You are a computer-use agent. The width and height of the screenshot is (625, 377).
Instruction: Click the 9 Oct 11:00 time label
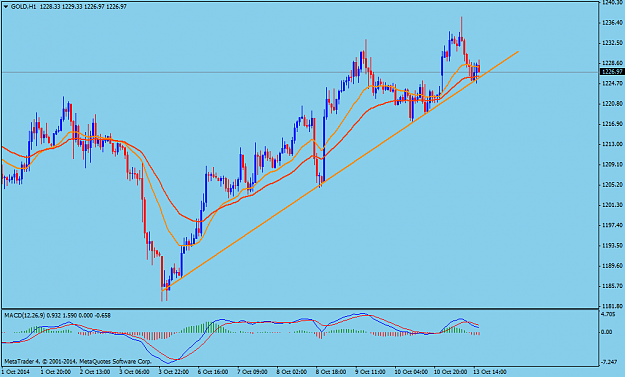click(370, 372)
